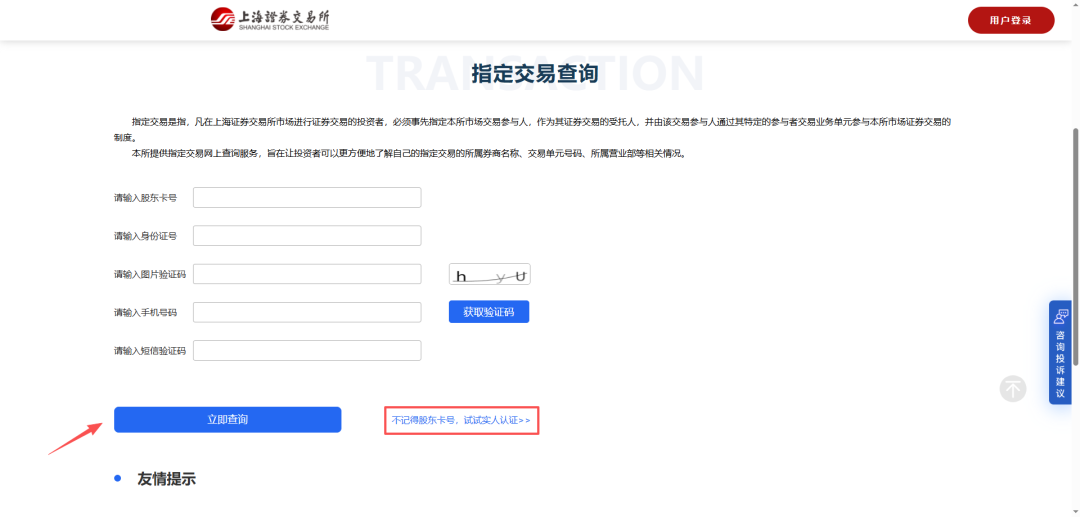
Task: Submit with the 立即查询 button
Action: (227, 420)
